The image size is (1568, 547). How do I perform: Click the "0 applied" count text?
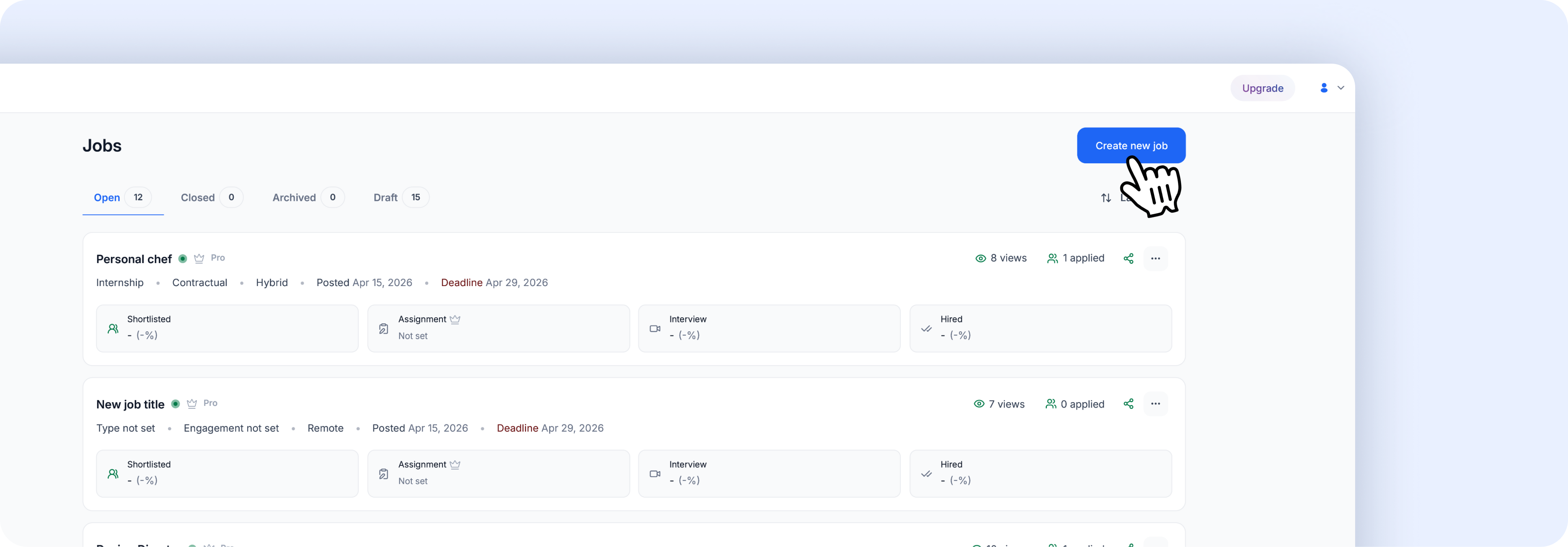click(1082, 404)
